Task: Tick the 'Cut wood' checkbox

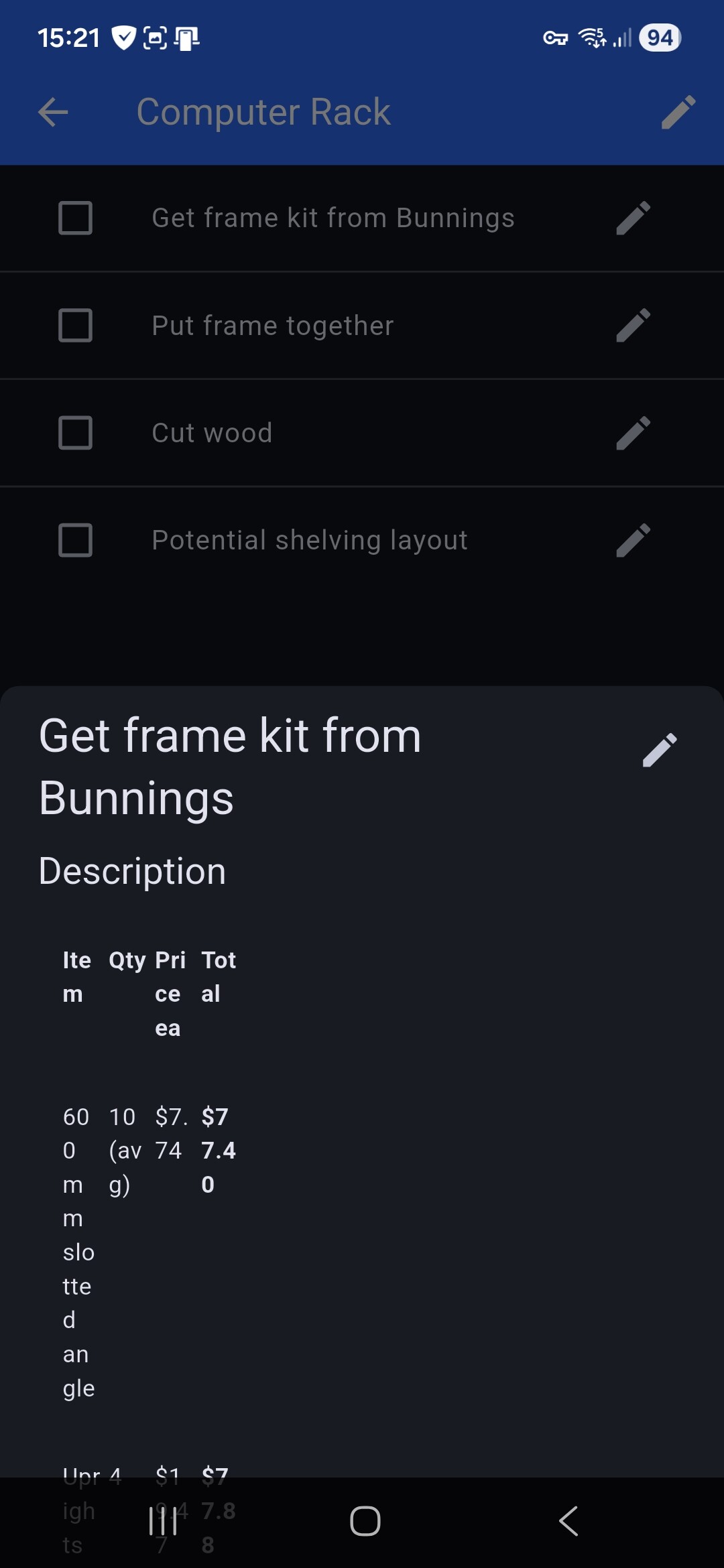Action: point(76,433)
